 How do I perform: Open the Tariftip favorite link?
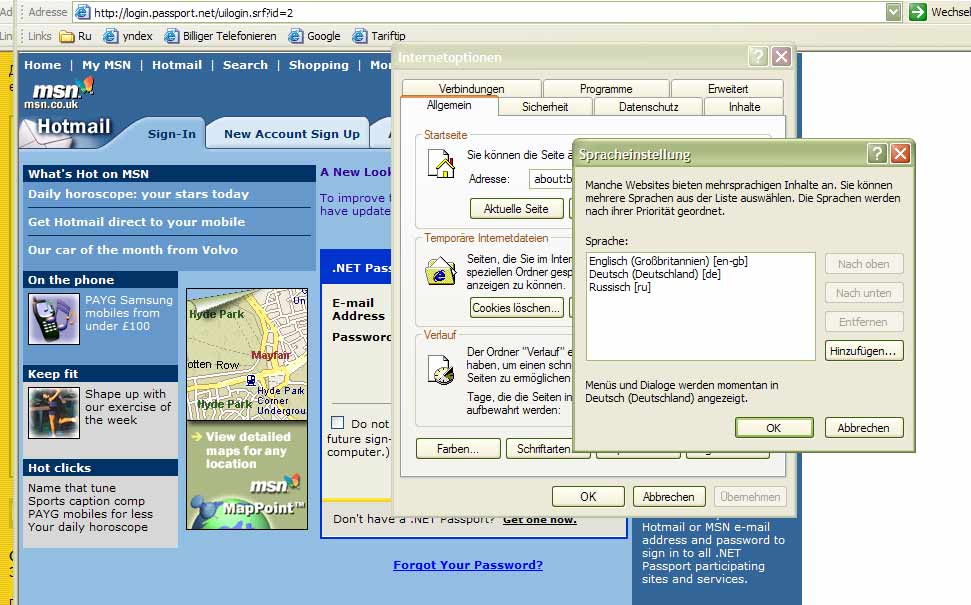click(379, 36)
